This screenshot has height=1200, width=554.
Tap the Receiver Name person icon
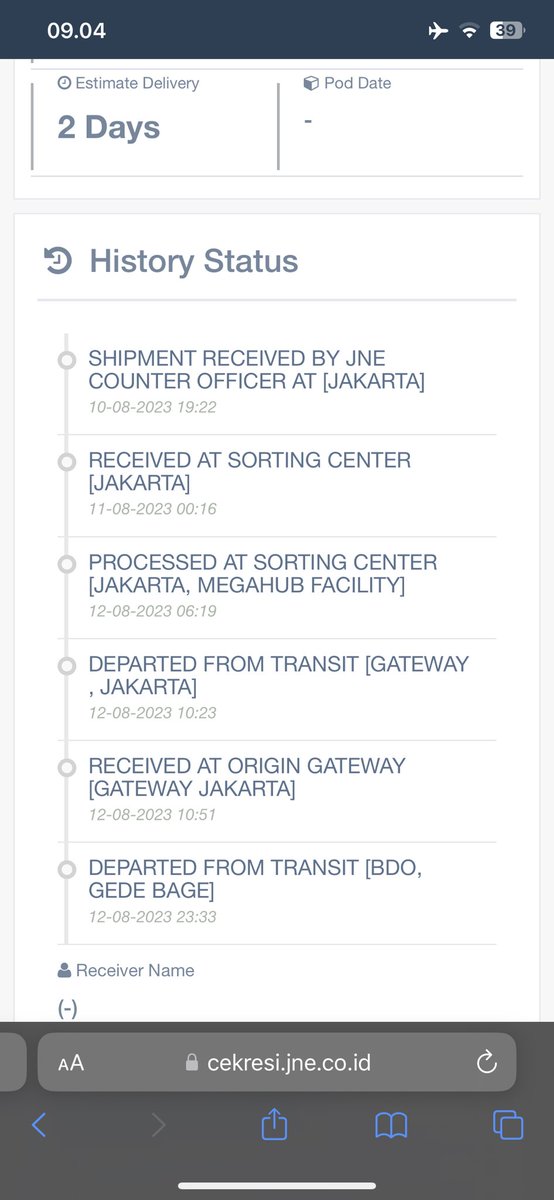(65, 970)
